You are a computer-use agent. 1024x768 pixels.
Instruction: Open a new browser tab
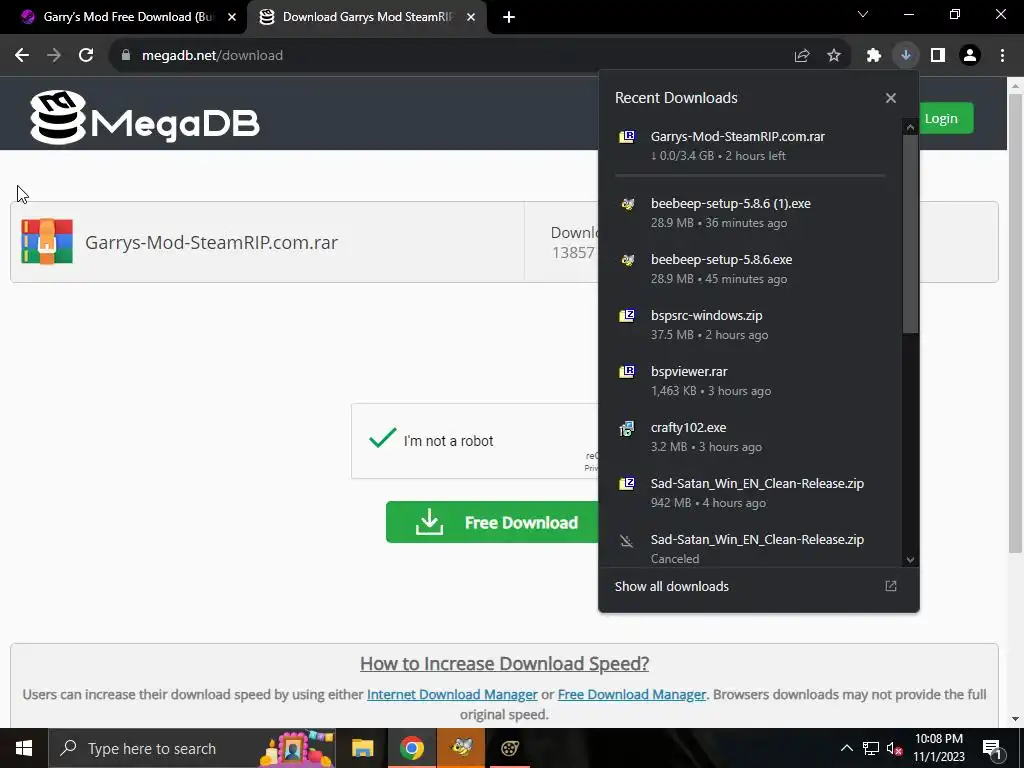509,17
